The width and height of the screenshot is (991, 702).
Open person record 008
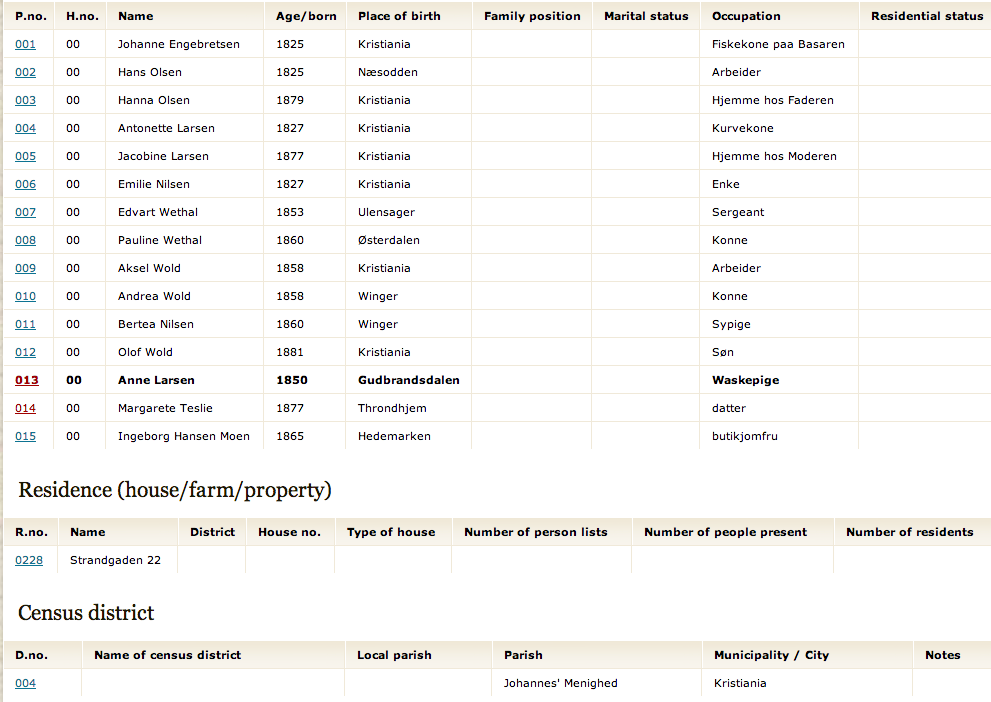tap(25, 240)
